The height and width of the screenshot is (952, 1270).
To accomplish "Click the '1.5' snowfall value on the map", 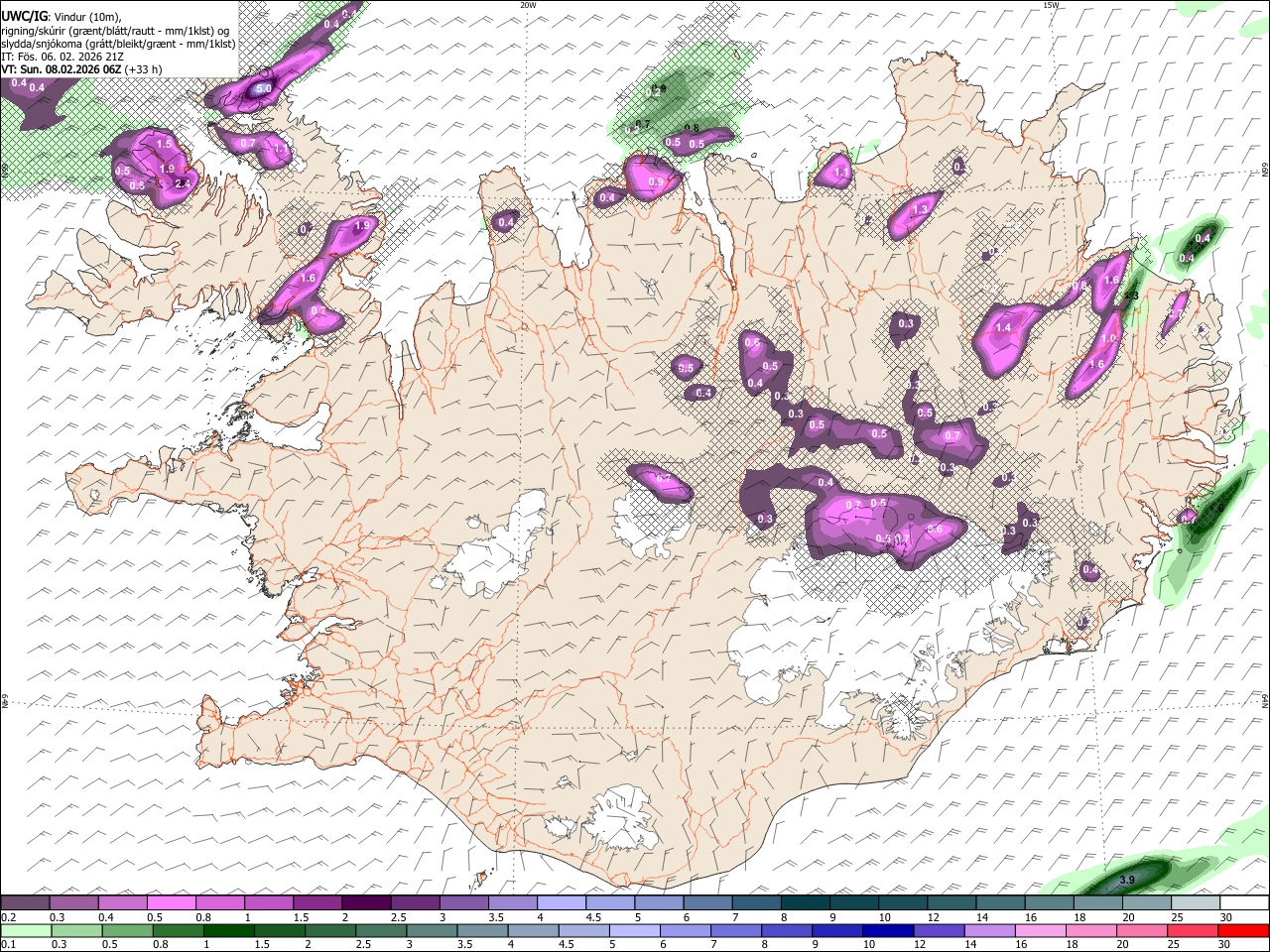I will [164, 144].
